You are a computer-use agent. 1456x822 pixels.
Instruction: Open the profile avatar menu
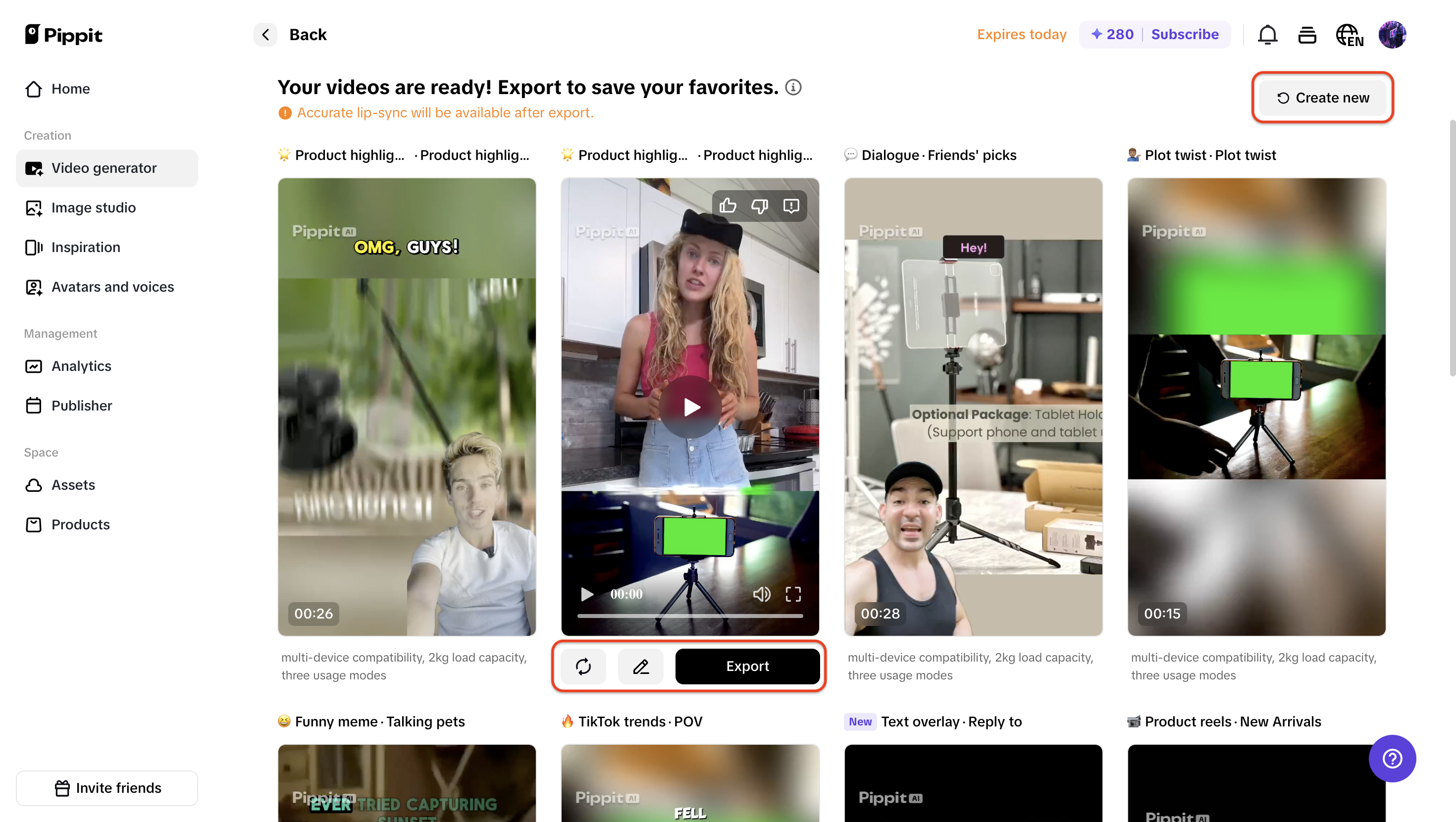(x=1393, y=35)
